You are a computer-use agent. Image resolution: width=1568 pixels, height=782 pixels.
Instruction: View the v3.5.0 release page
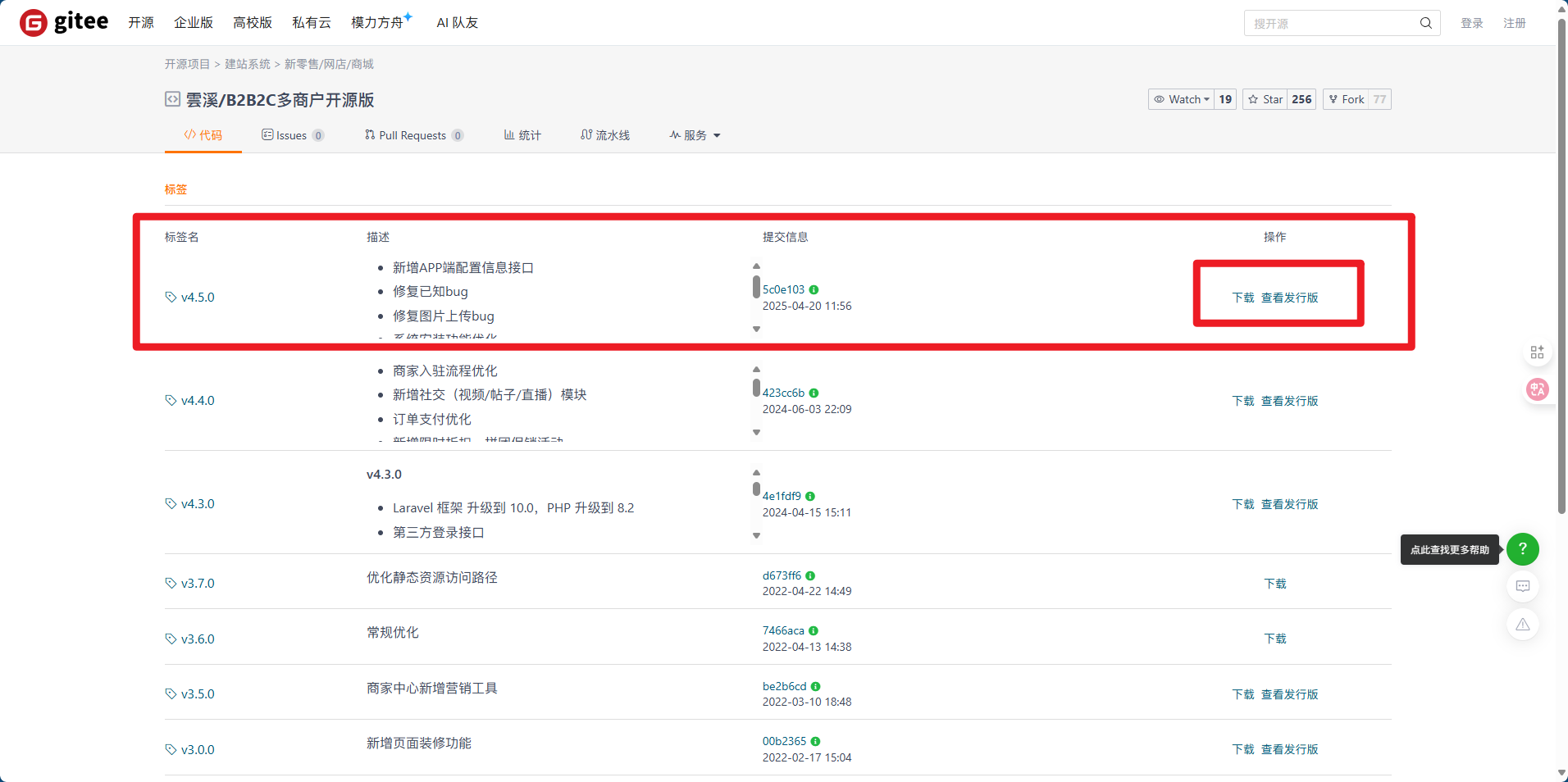pyautogui.click(x=1290, y=694)
